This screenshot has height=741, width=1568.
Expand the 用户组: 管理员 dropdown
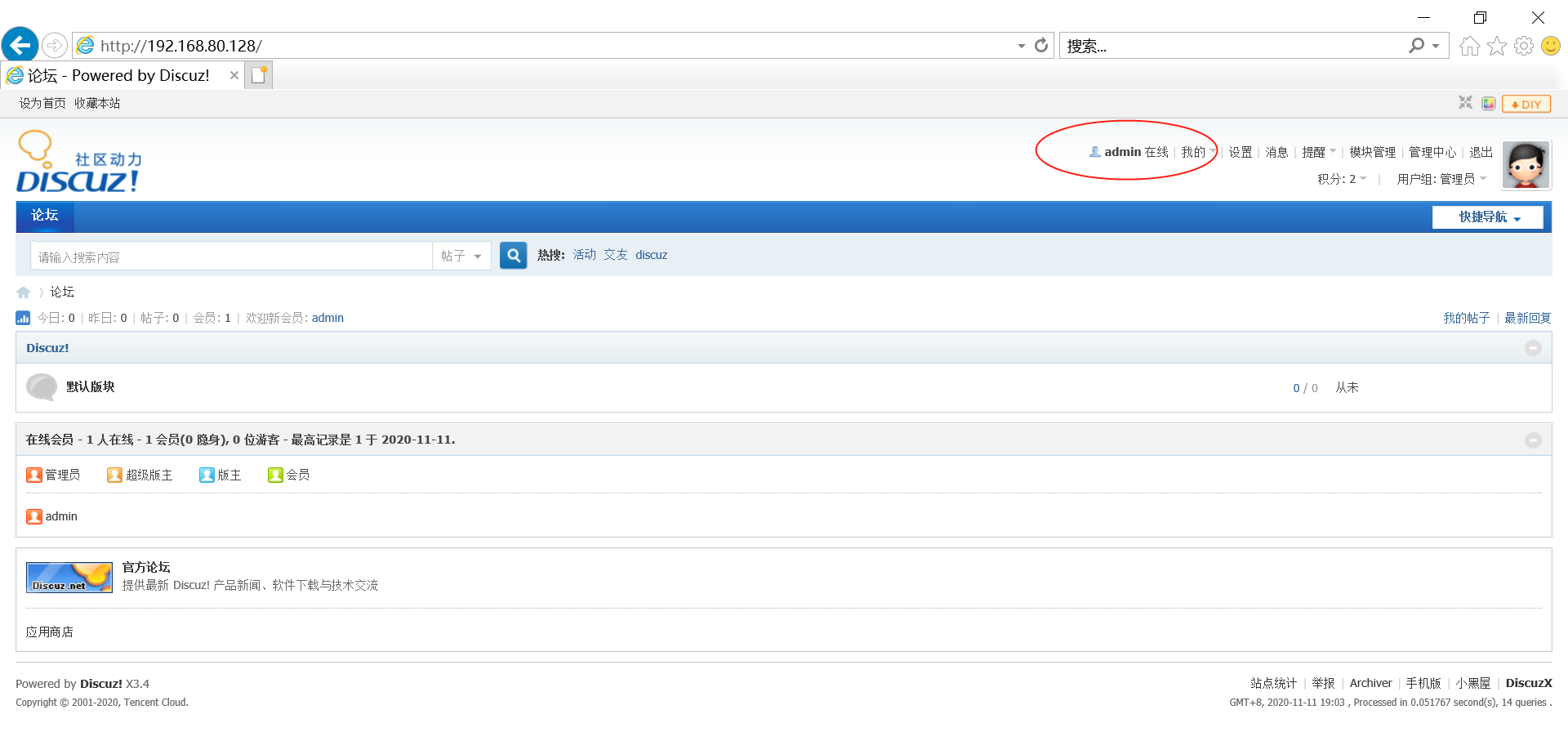[x=1441, y=179]
